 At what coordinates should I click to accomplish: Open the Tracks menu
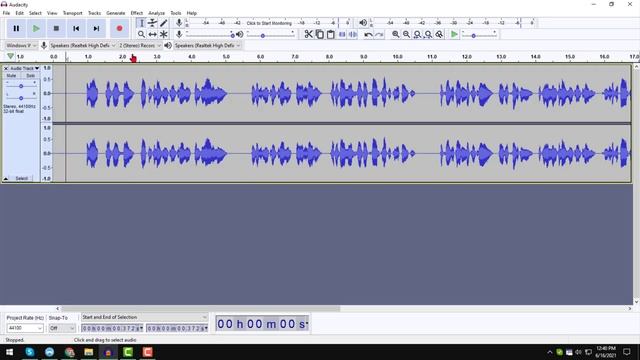pyautogui.click(x=94, y=13)
